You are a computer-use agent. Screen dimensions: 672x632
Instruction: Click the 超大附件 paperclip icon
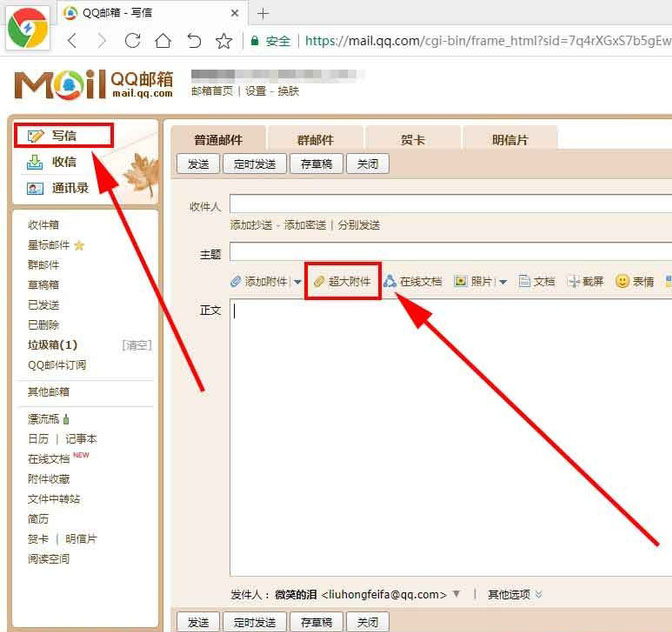(319, 281)
